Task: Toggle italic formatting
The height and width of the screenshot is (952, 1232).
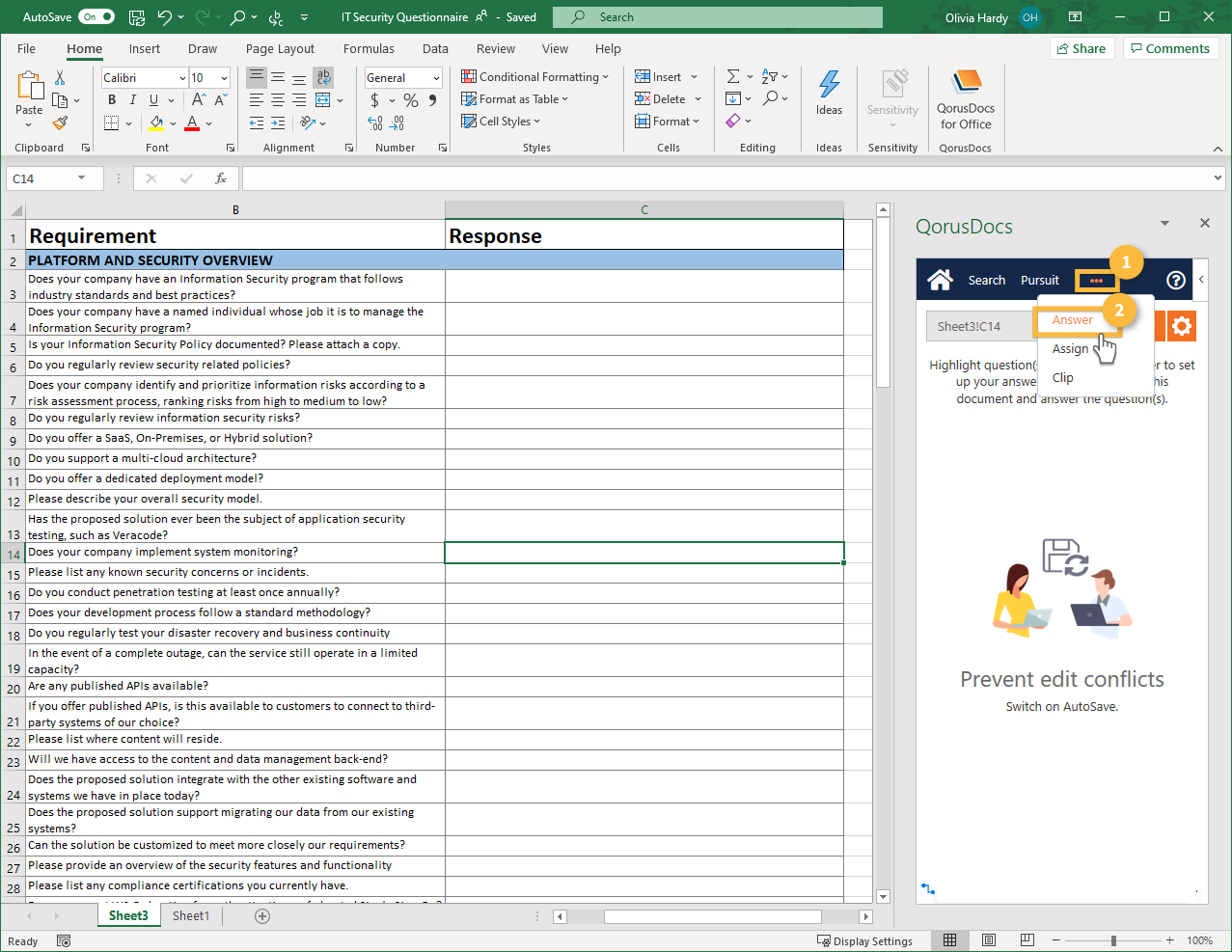Action: click(x=132, y=99)
